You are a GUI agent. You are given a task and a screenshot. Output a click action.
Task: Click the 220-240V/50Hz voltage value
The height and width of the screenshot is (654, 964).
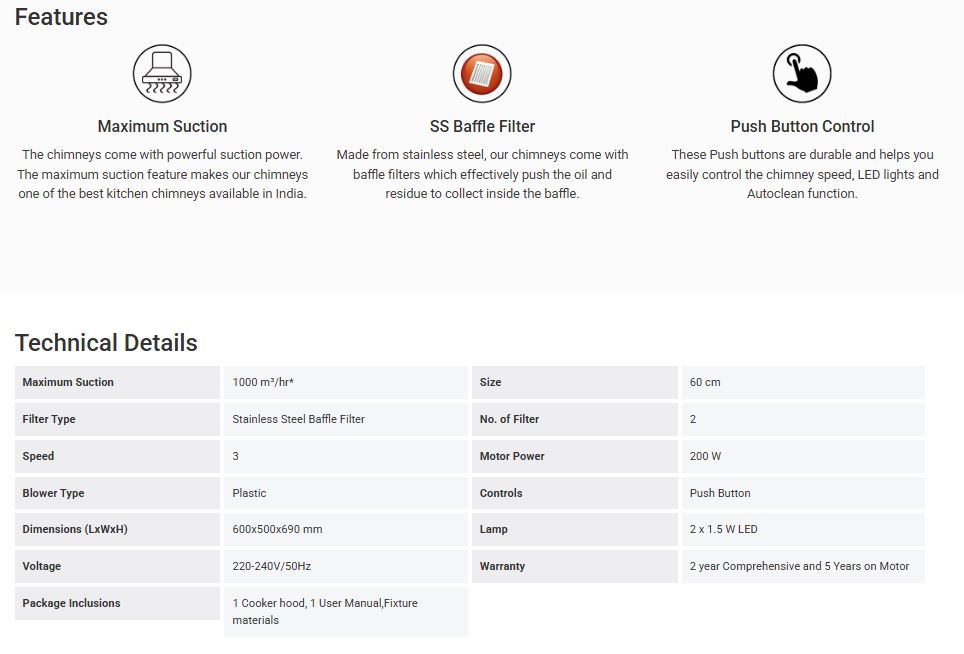[271, 566]
